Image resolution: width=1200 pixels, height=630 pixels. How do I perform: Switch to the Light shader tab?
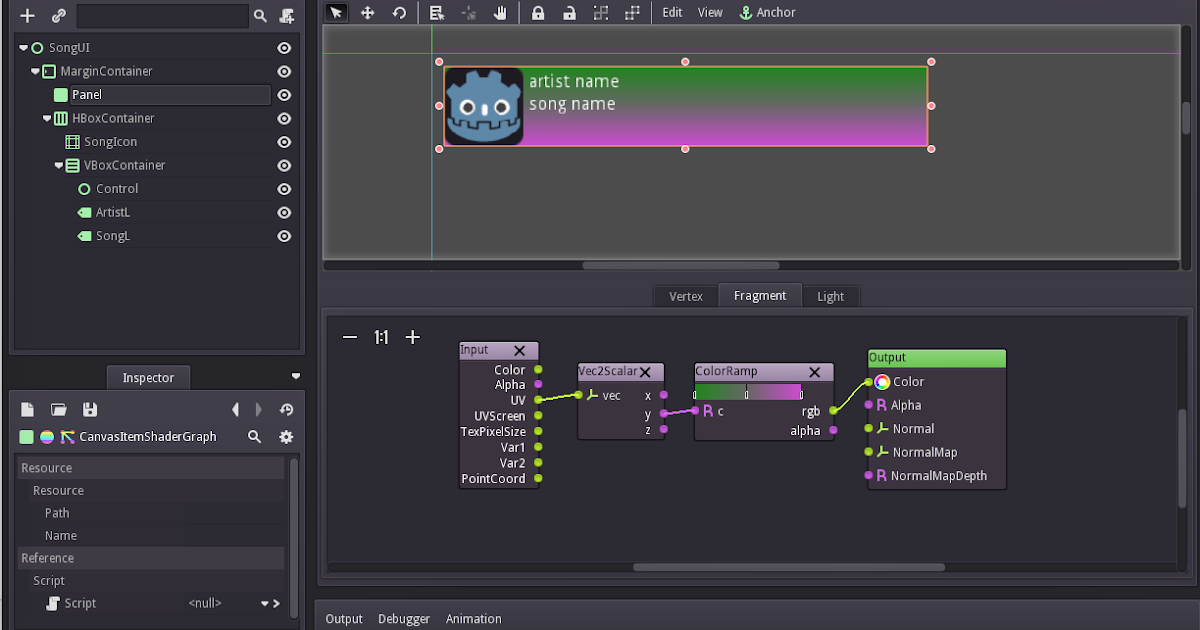(831, 296)
